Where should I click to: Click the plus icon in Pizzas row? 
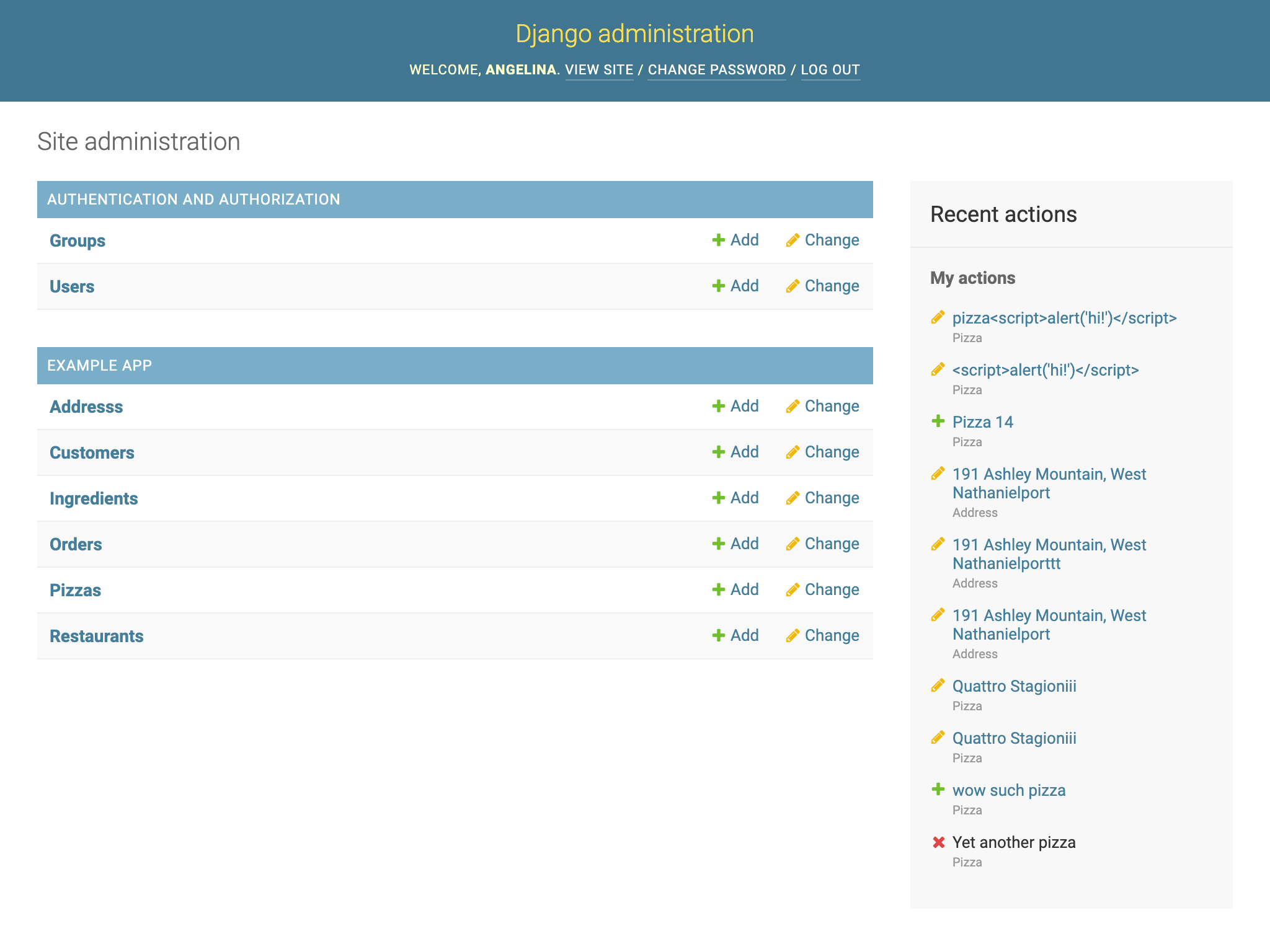(718, 589)
